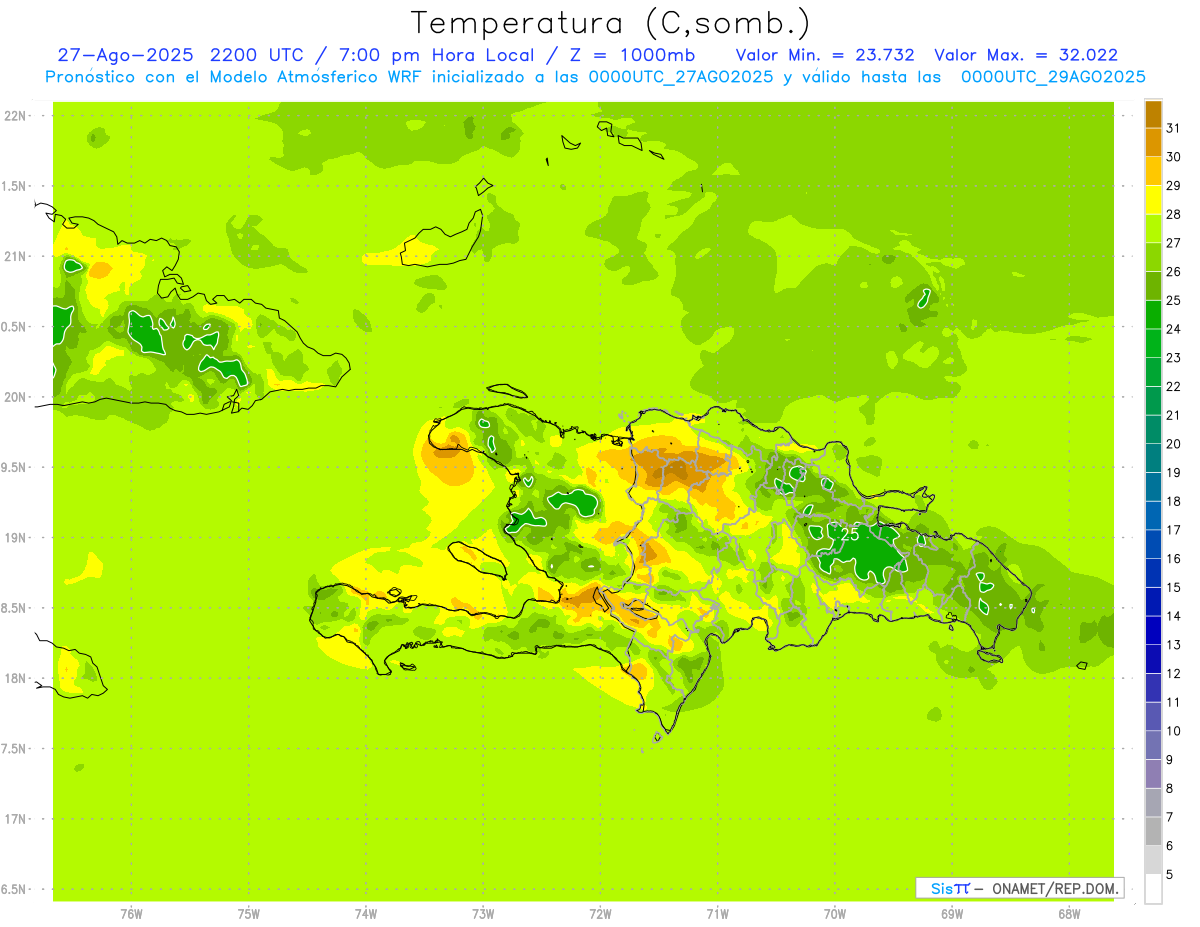1200x927 pixels.
Task: Click the date text '27-Ago-2025 2200 UTC'
Action: click(175, 55)
